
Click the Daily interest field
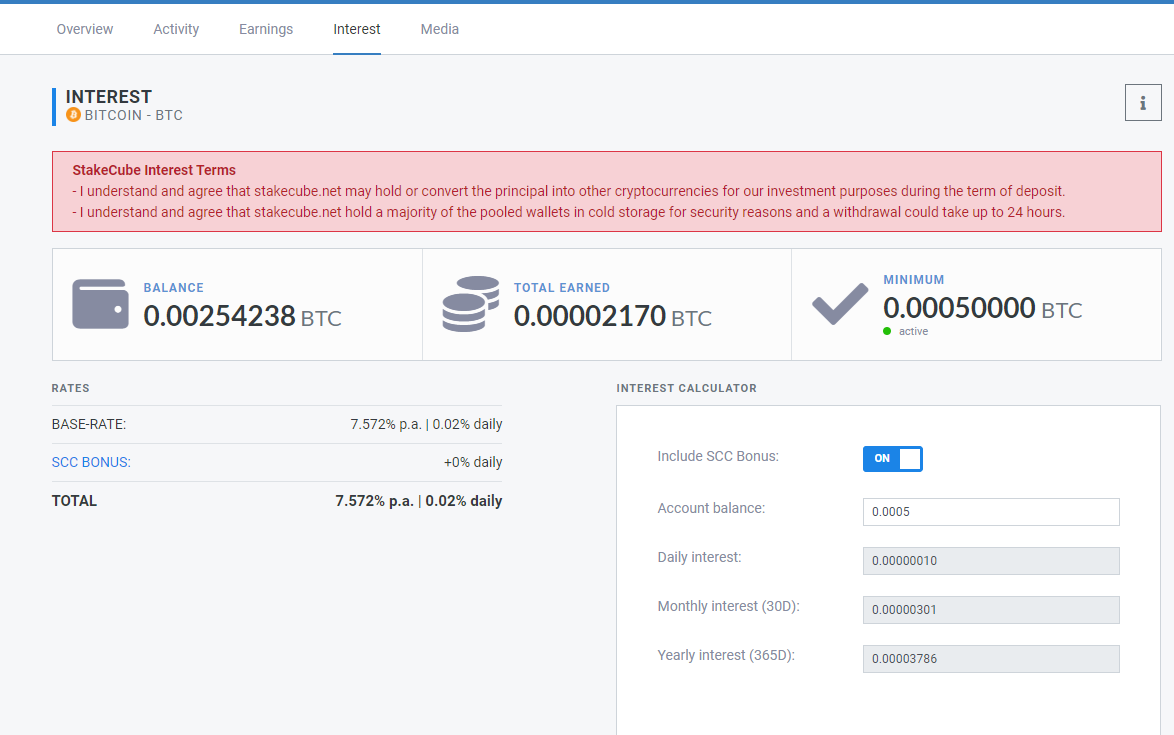[991, 561]
